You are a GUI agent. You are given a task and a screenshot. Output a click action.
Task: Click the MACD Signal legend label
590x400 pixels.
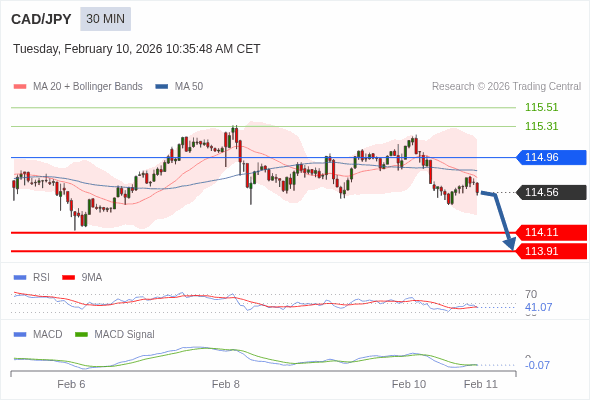(125, 335)
